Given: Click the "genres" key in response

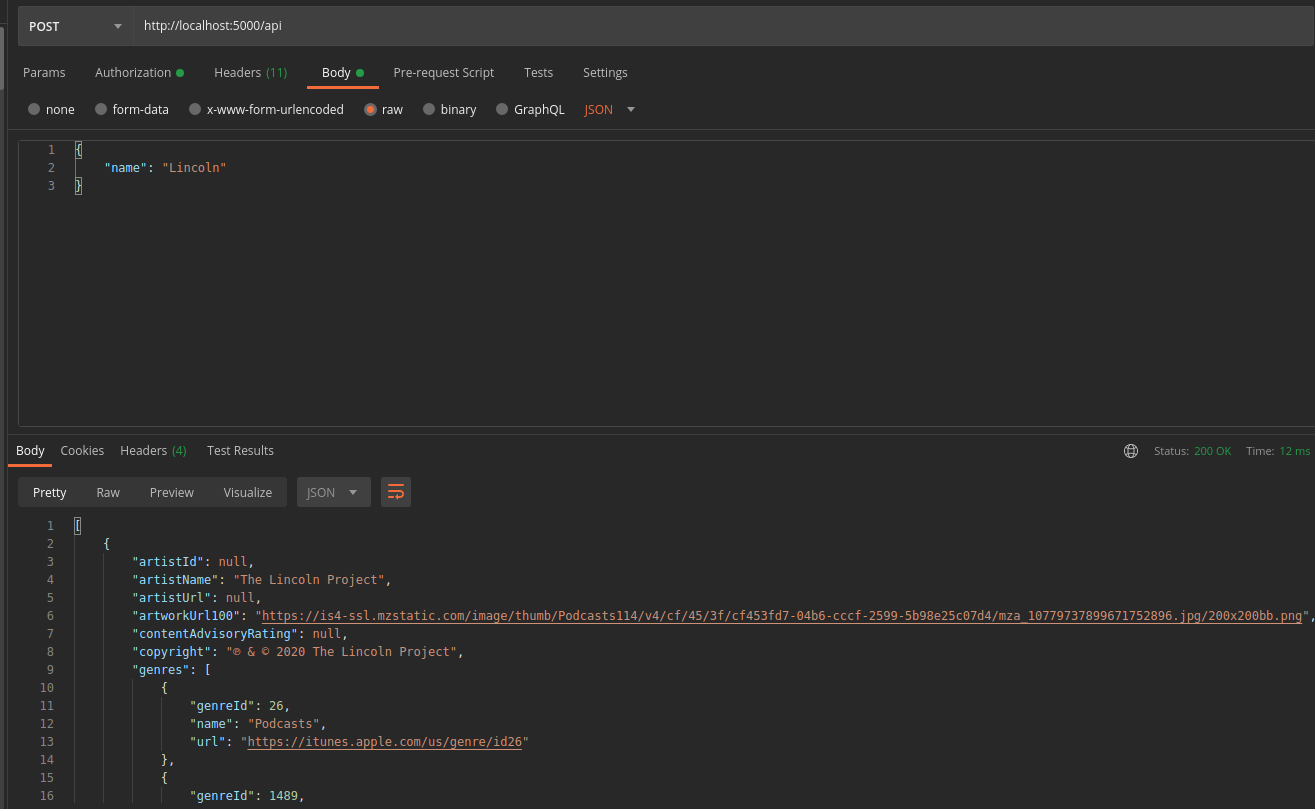Looking at the screenshot, I should click(x=160, y=670).
